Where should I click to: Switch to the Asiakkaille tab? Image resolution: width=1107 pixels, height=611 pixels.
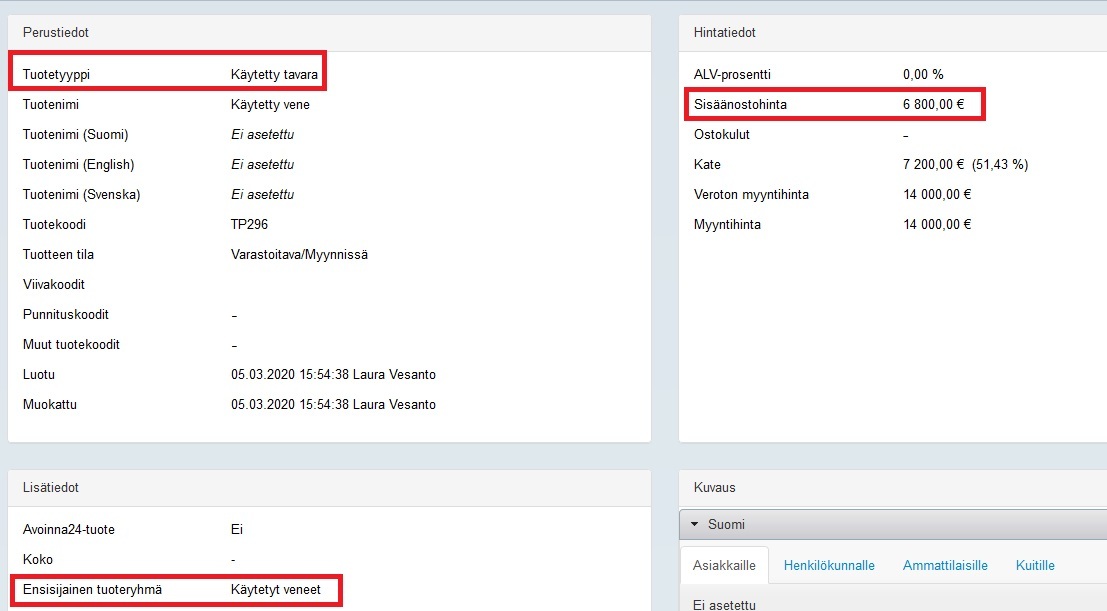point(724,565)
